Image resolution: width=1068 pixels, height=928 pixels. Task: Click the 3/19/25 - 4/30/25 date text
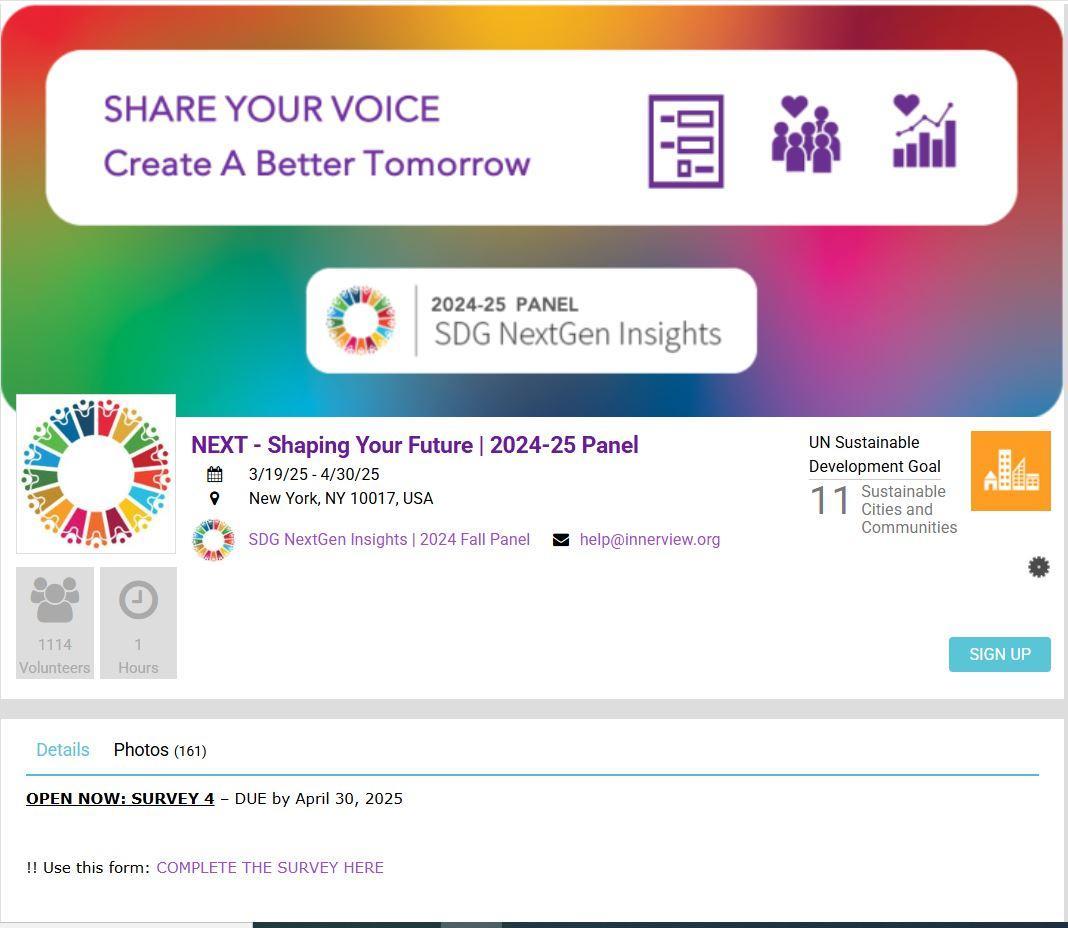click(x=314, y=474)
